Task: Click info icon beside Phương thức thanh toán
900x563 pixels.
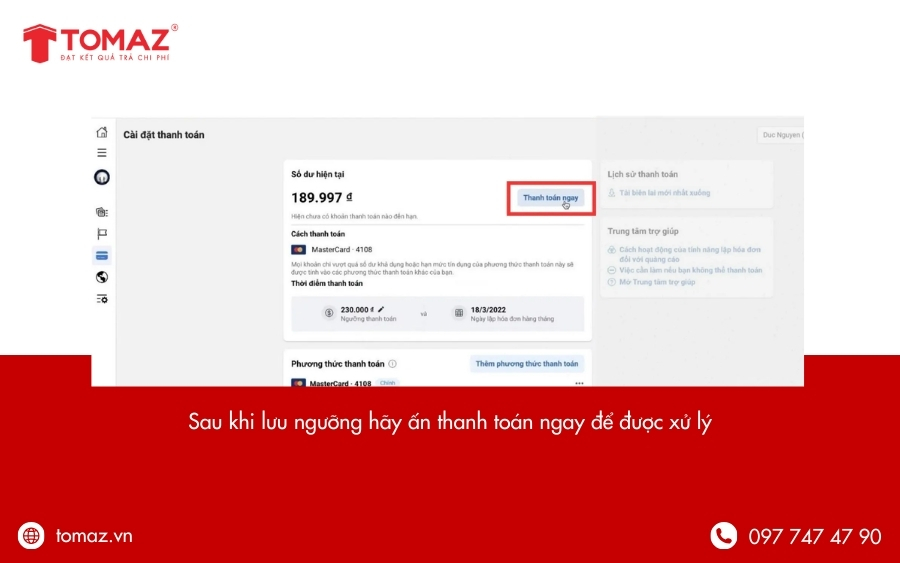Action: [x=393, y=364]
